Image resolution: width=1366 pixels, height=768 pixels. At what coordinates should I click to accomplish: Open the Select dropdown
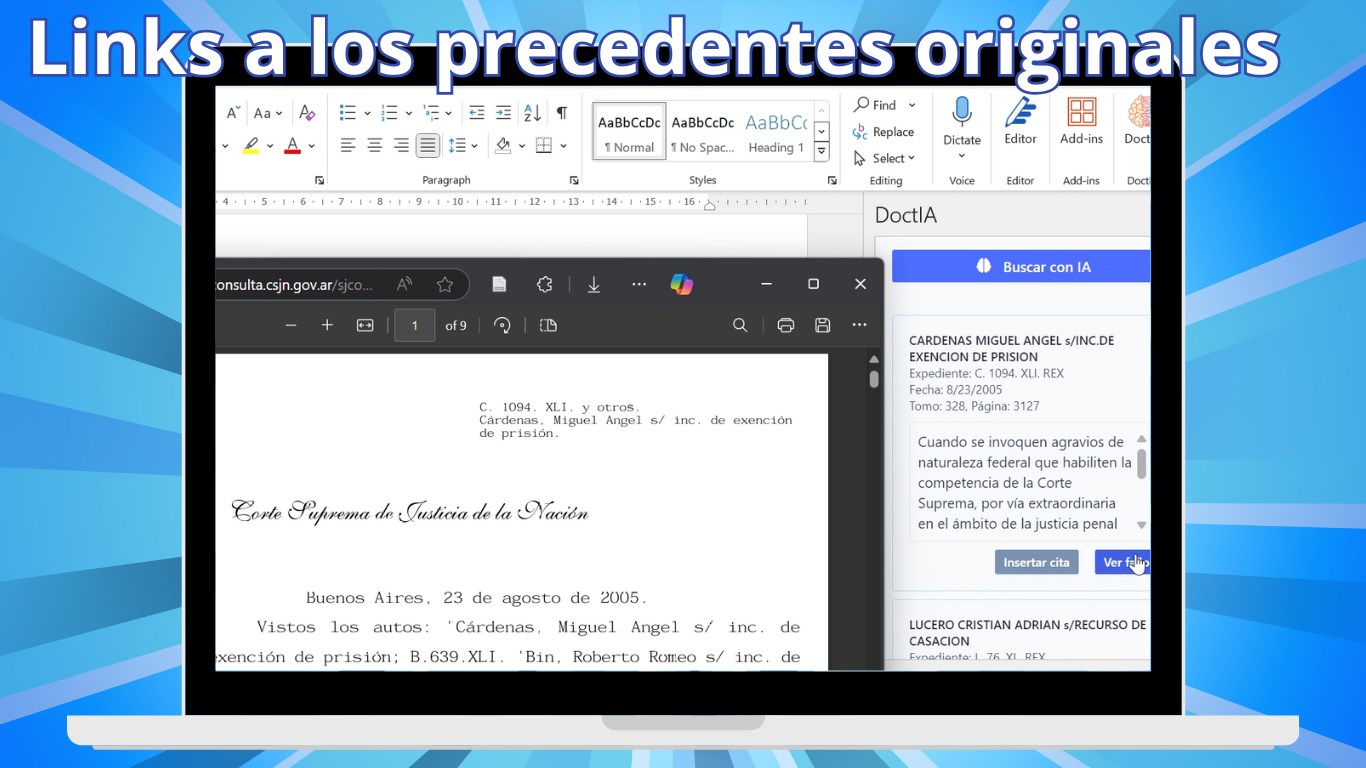(884, 158)
